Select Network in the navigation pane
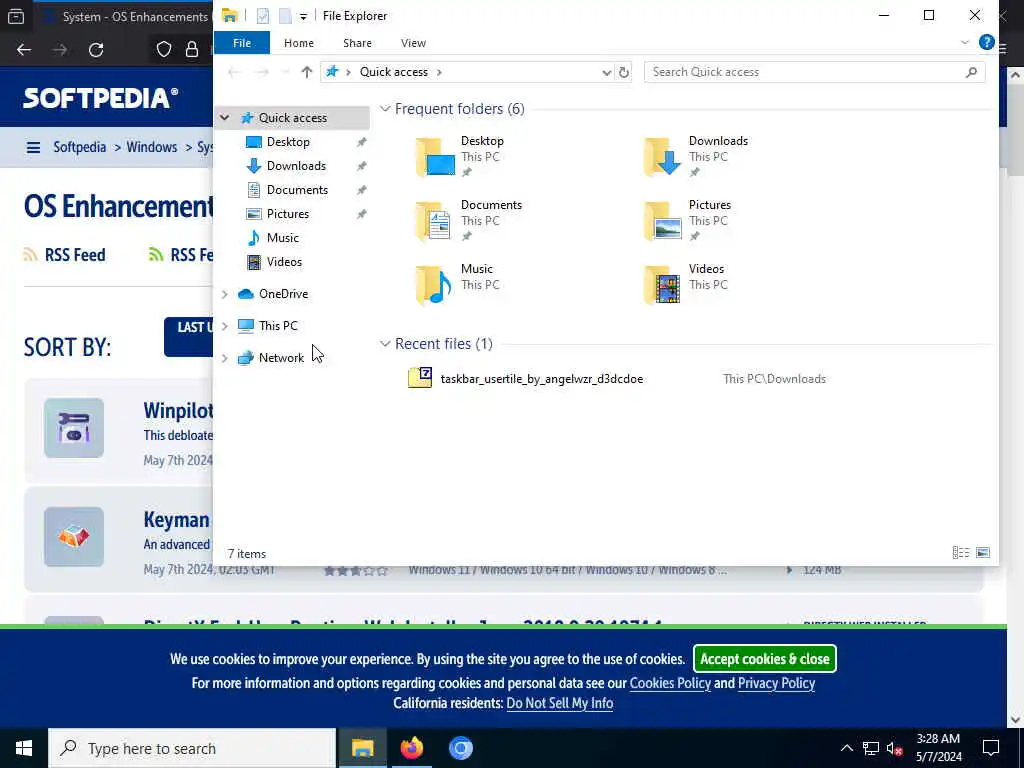The image size is (1024, 768). tap(281, 358)
